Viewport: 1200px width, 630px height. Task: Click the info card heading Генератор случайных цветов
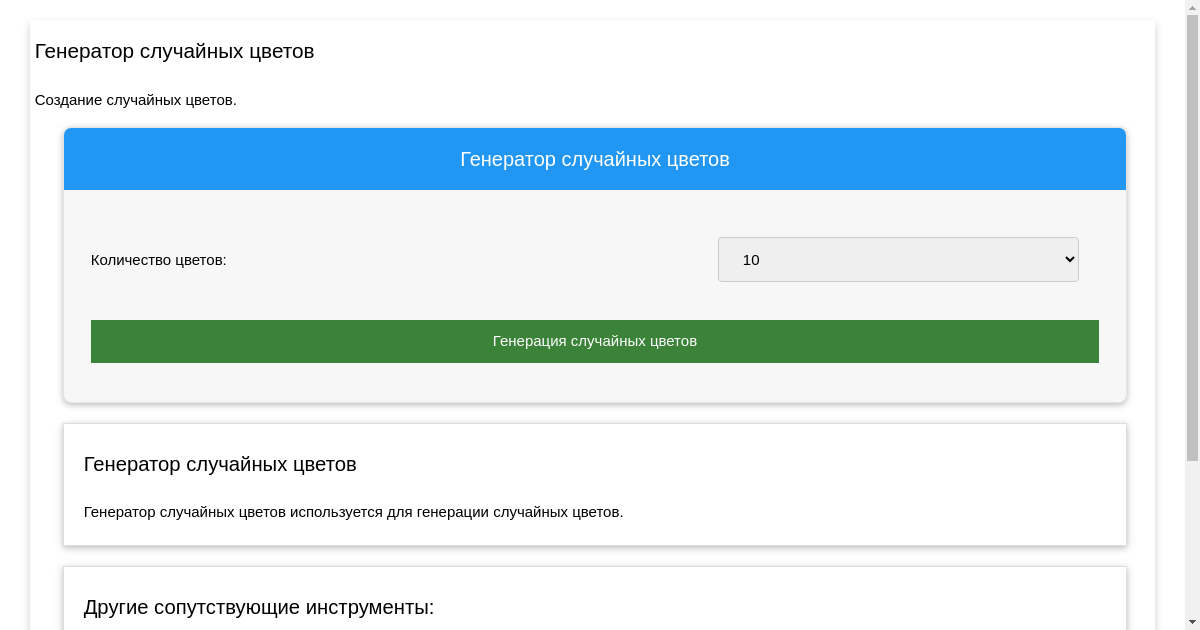[x=220, y=464]
